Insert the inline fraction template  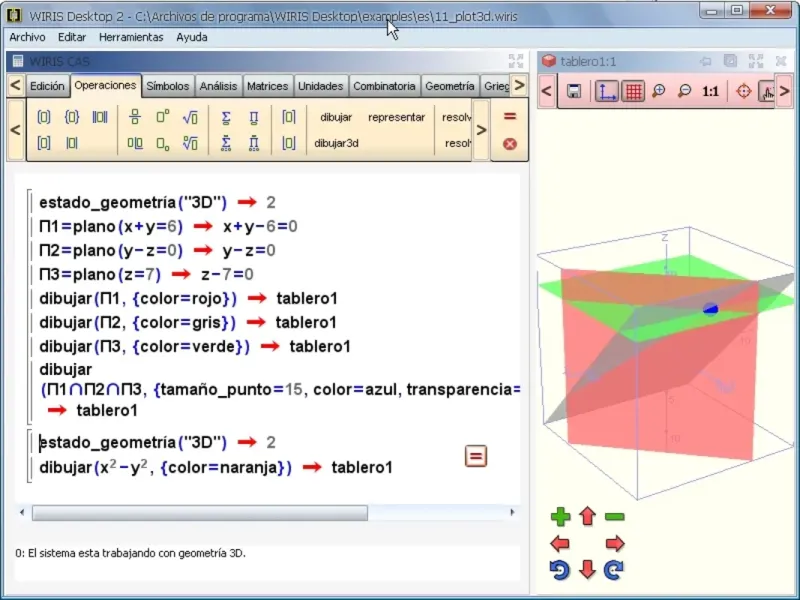(135, 143)
